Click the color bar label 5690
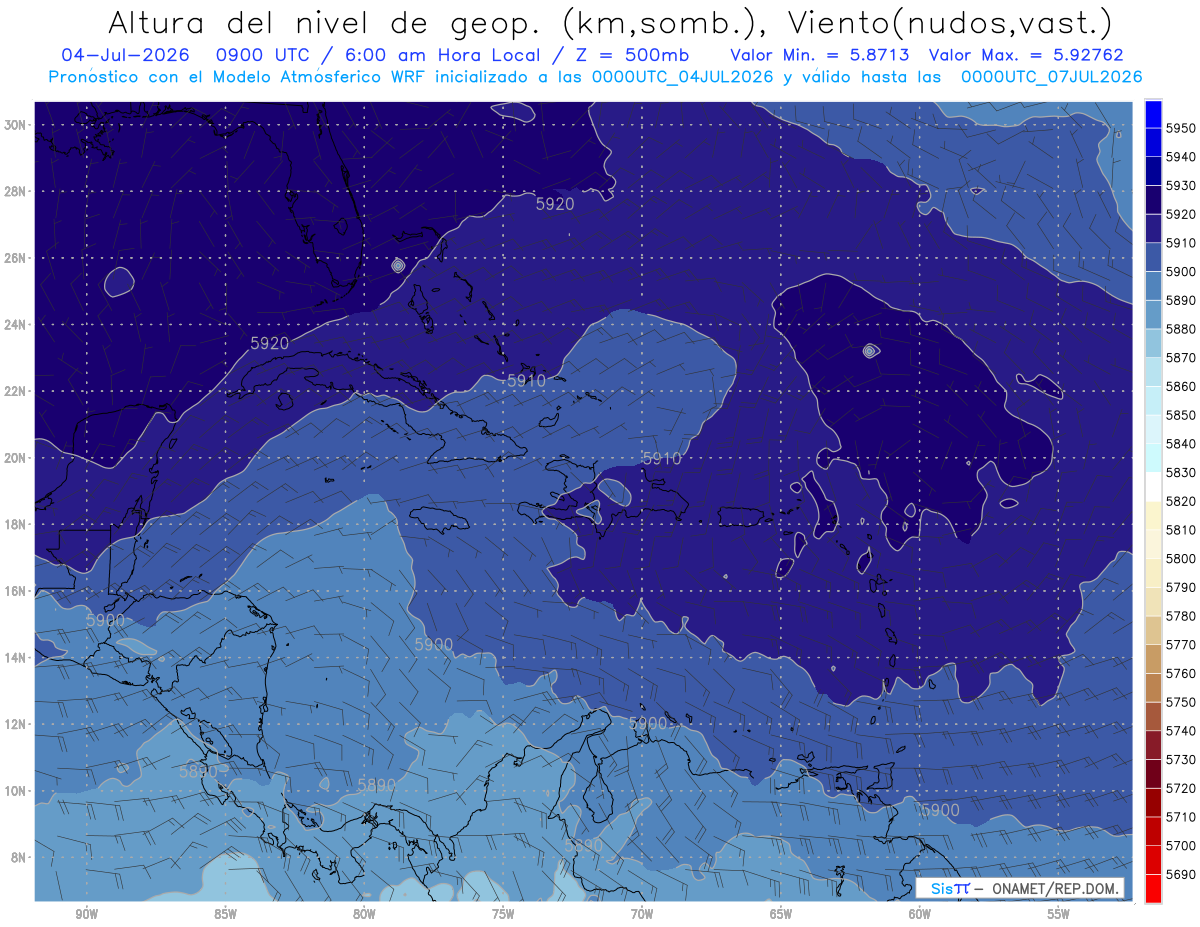The image size is (1200, 927). point(1181,875)
